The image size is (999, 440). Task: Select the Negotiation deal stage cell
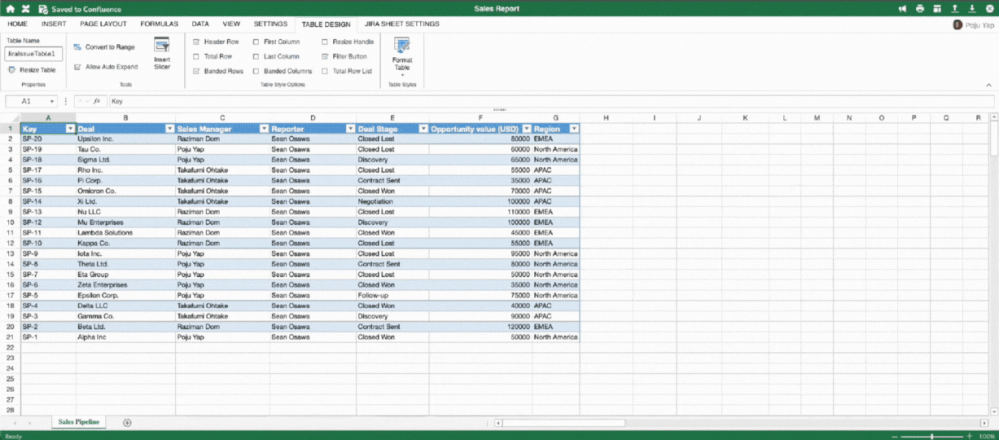392,201
